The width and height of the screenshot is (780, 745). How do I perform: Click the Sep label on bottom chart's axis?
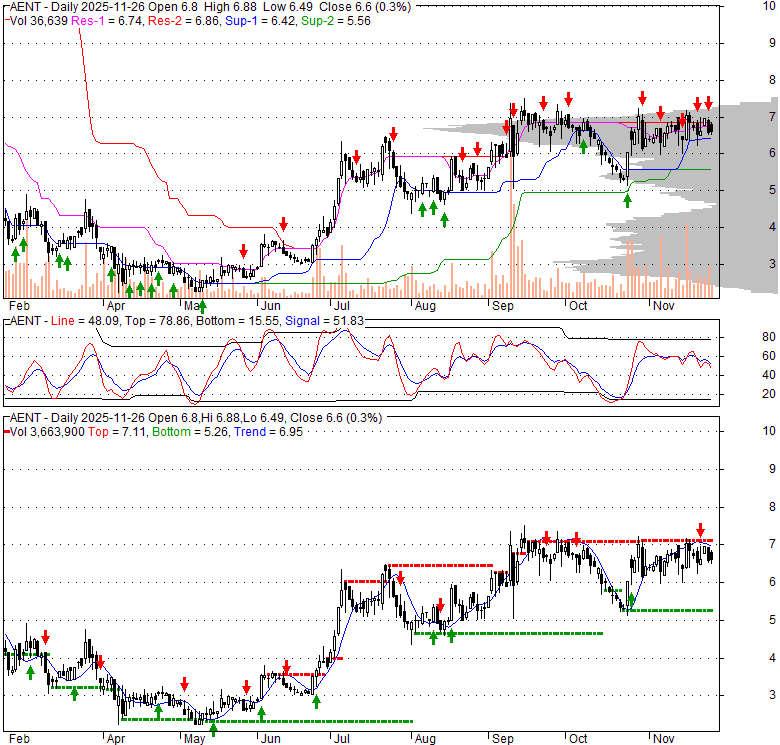tap(502, 739)
